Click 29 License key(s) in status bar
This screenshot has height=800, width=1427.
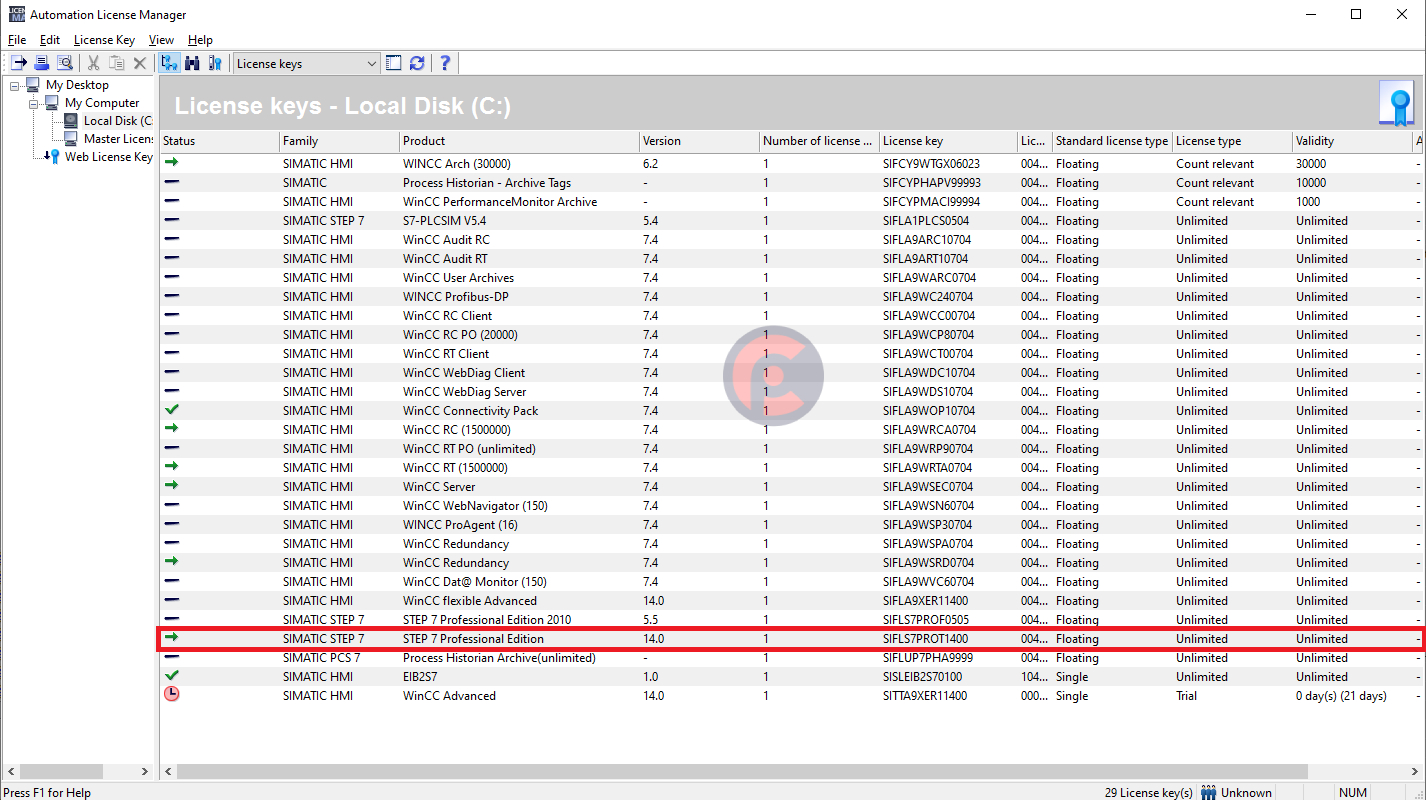pyautogui.click(x=1148, y=793)
